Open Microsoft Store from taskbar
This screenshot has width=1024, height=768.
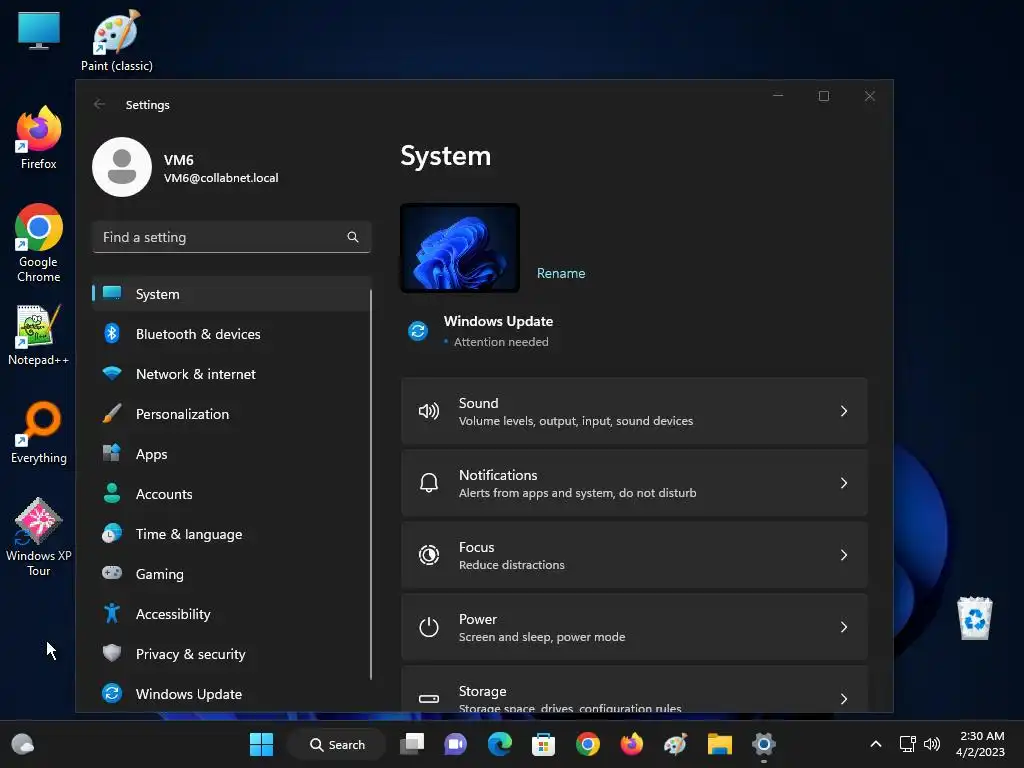coord(543,744)
